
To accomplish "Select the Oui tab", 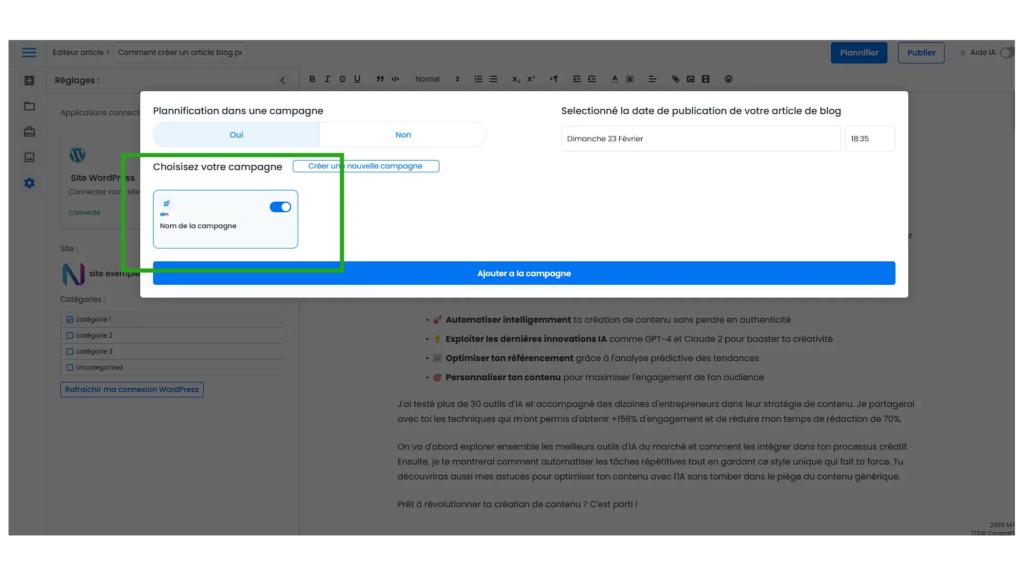I will [236, 135].
